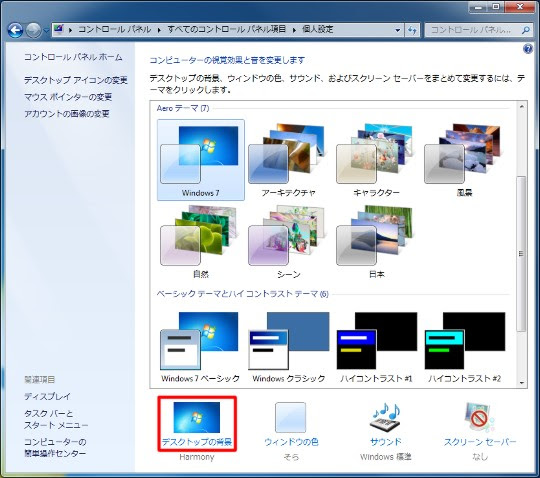Open デスクトップ アイコンの変更 link
Image resolution: width=540 pixels, height=478 pixels.
[x=76, y=80]
